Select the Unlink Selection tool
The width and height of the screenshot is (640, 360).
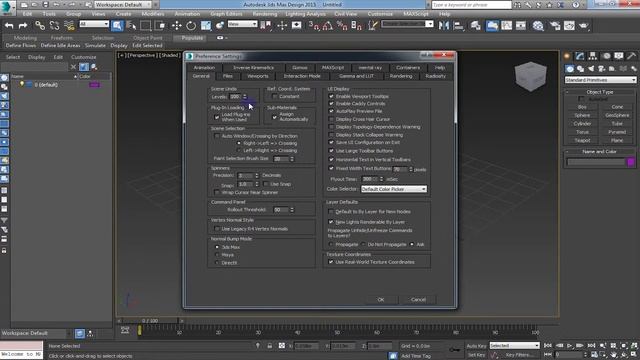(54, 25)
